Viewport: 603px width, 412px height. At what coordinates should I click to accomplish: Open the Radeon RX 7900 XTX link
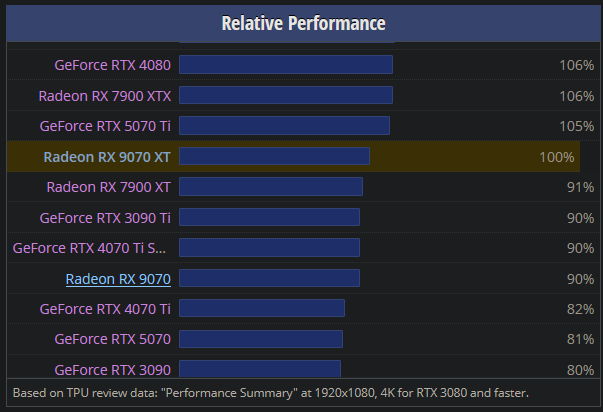pos(105,96)
